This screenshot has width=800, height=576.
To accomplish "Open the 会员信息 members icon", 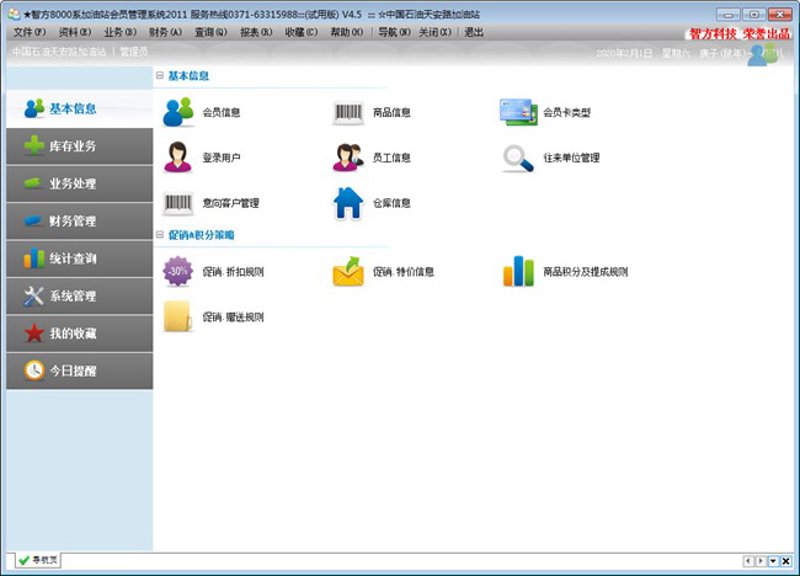I will coord(178,112).
